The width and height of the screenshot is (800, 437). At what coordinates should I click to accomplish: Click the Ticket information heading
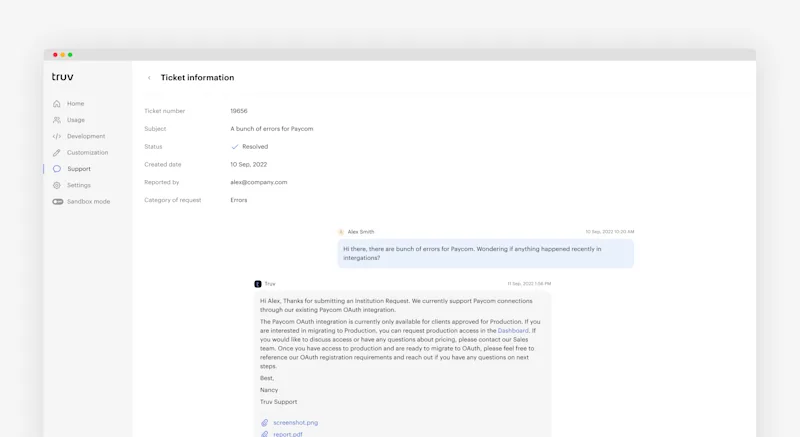[x=197, y=78]
